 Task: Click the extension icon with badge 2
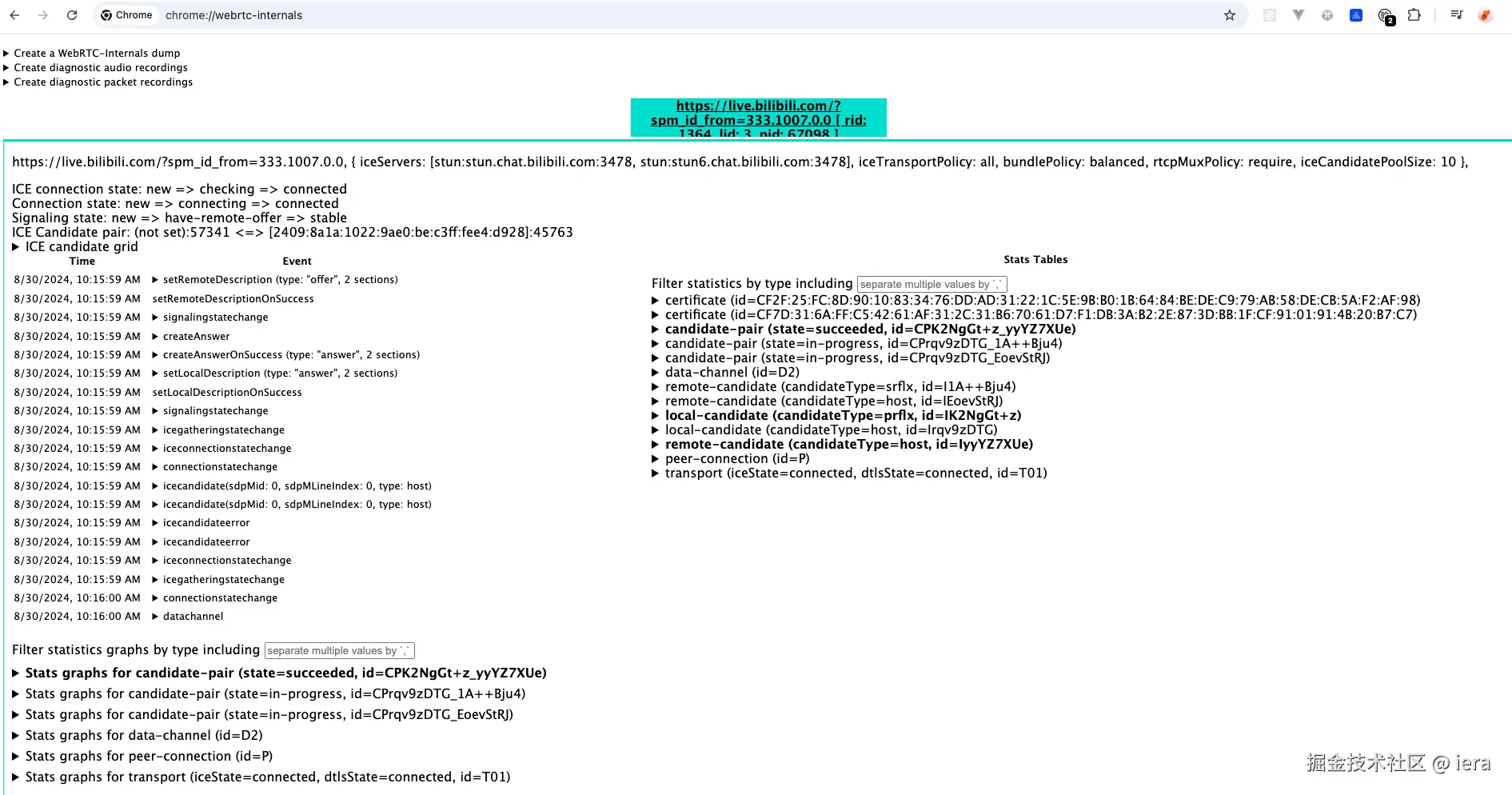coord(1386,16)
